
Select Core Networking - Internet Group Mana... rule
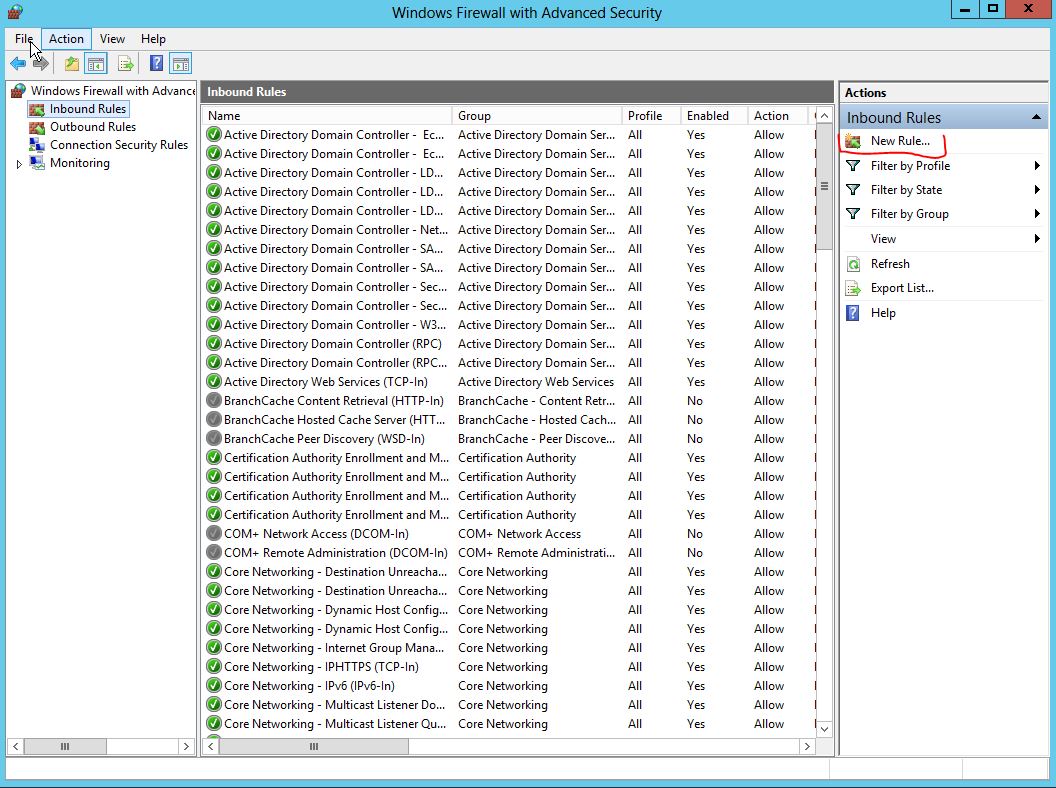point(334,648)
